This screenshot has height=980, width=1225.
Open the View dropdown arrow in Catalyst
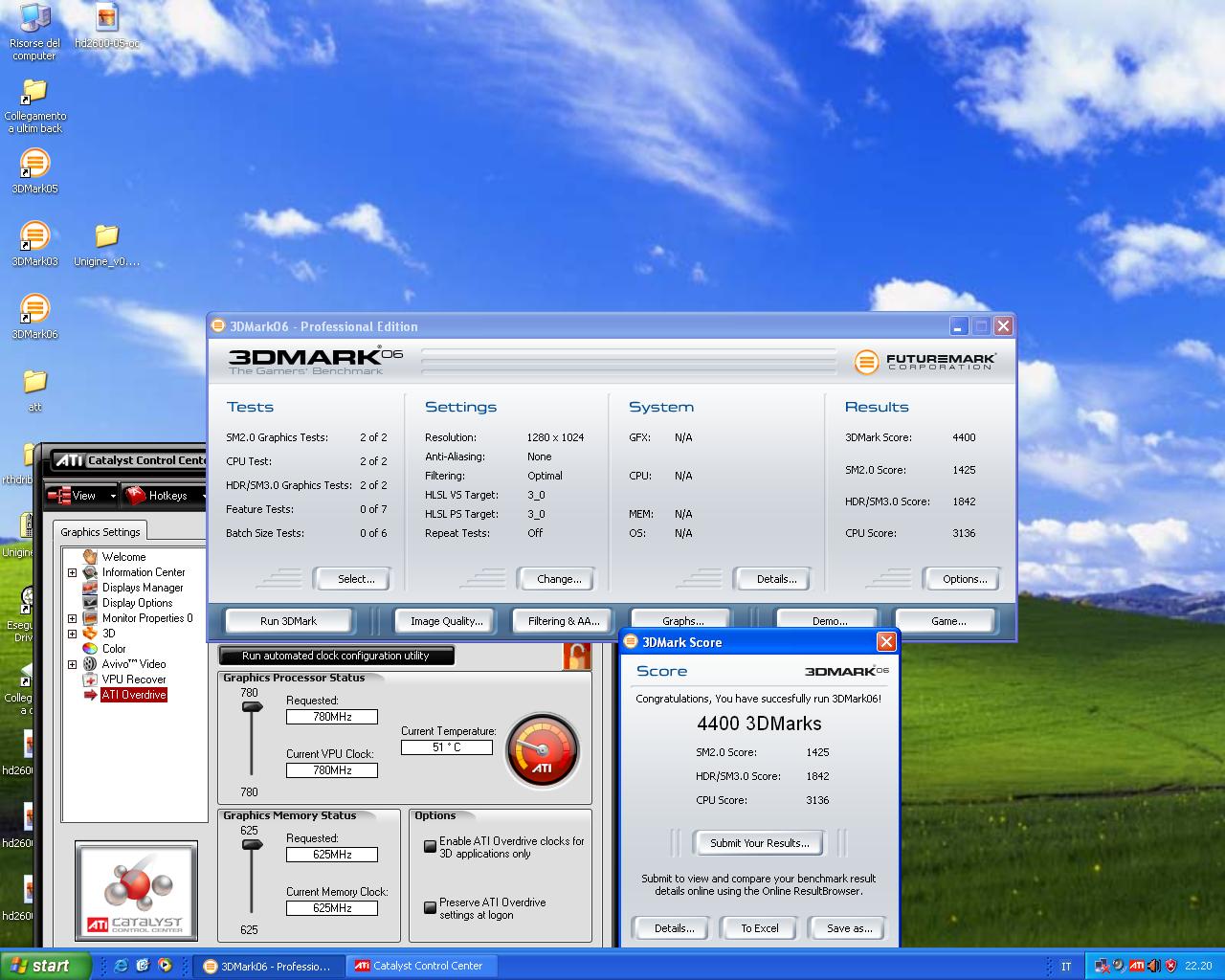112,496
